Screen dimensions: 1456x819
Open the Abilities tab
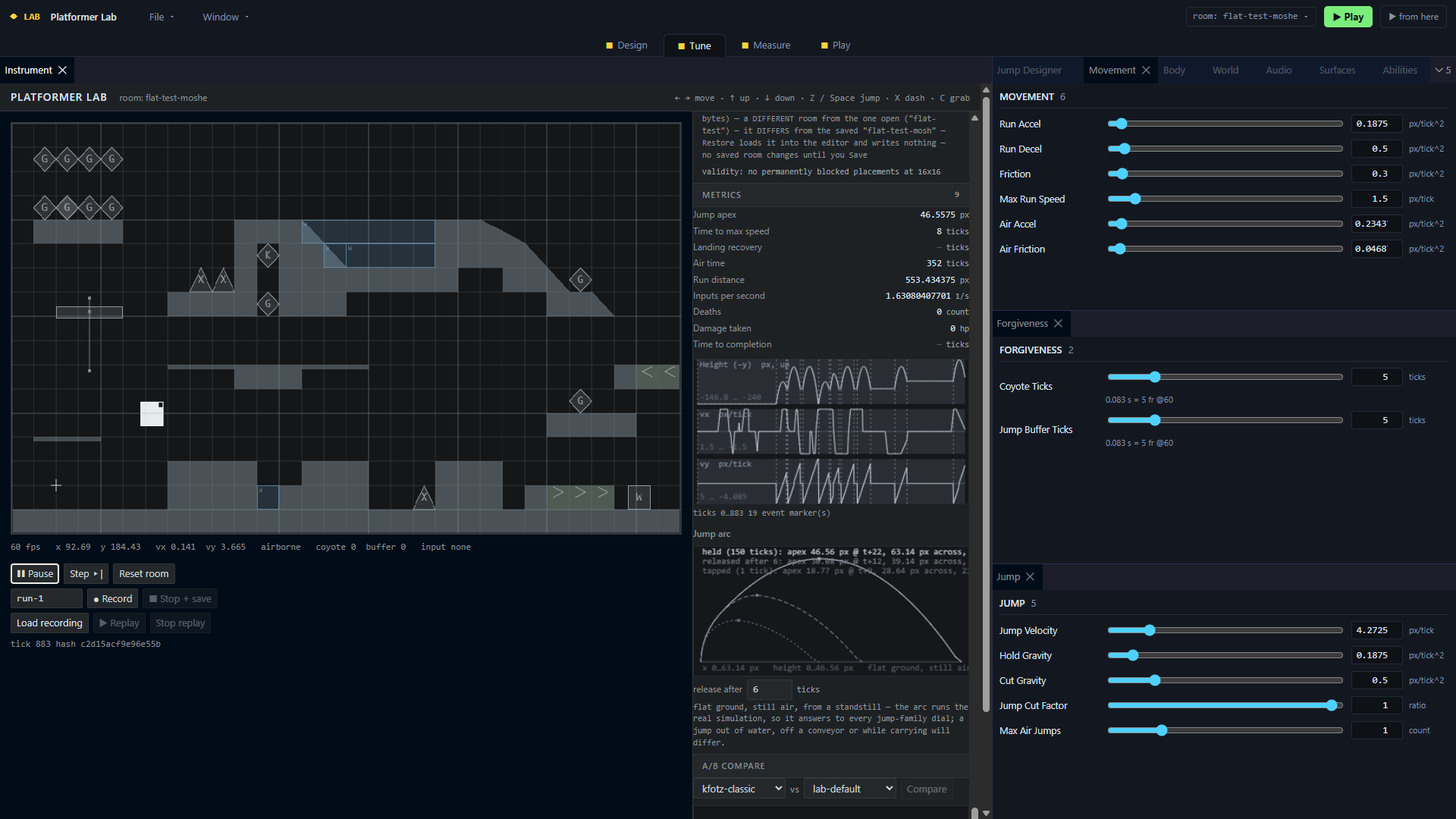pyautogui.click(x=1400, y=71)
